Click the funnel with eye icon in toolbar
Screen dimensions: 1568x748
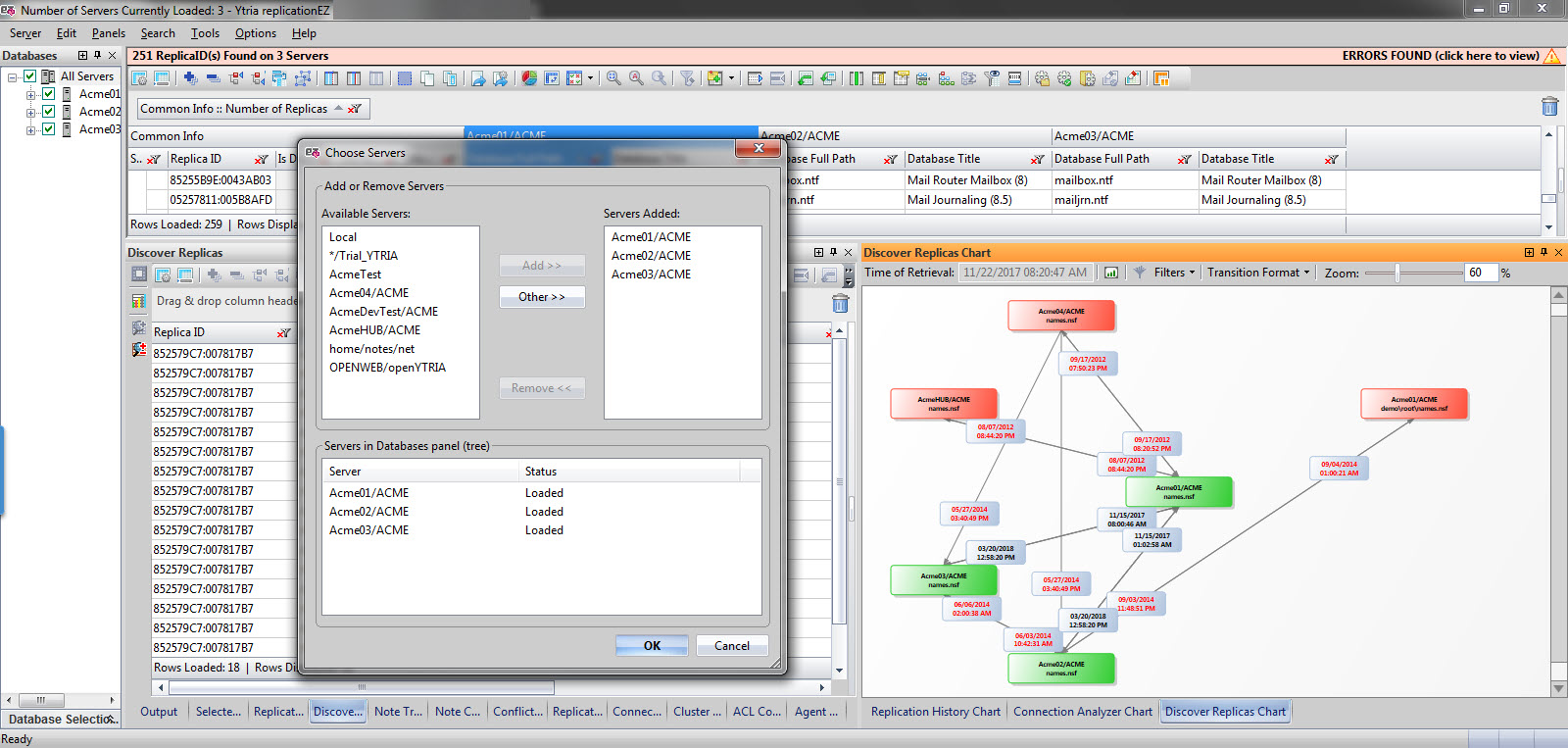[x=993, y=78]
